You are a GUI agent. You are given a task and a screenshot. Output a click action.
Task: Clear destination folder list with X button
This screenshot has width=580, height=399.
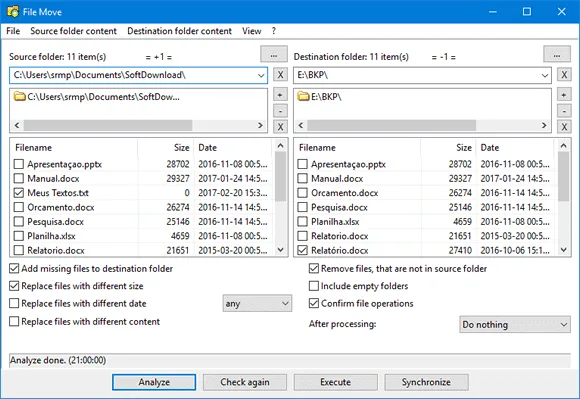pyautogui.click(x=564, y=127)
